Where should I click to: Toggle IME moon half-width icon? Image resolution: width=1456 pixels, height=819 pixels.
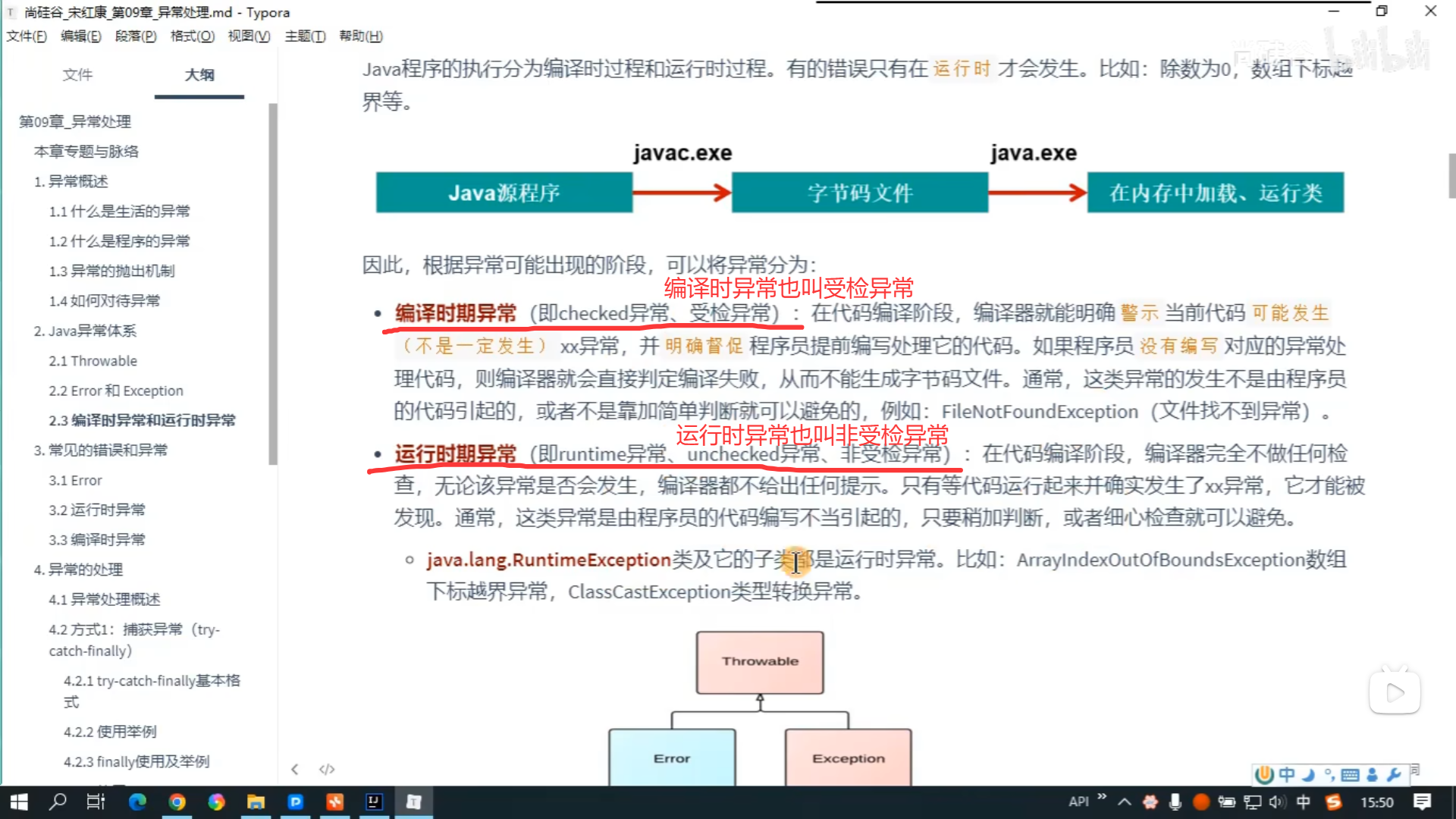[x=1308, y=775]
